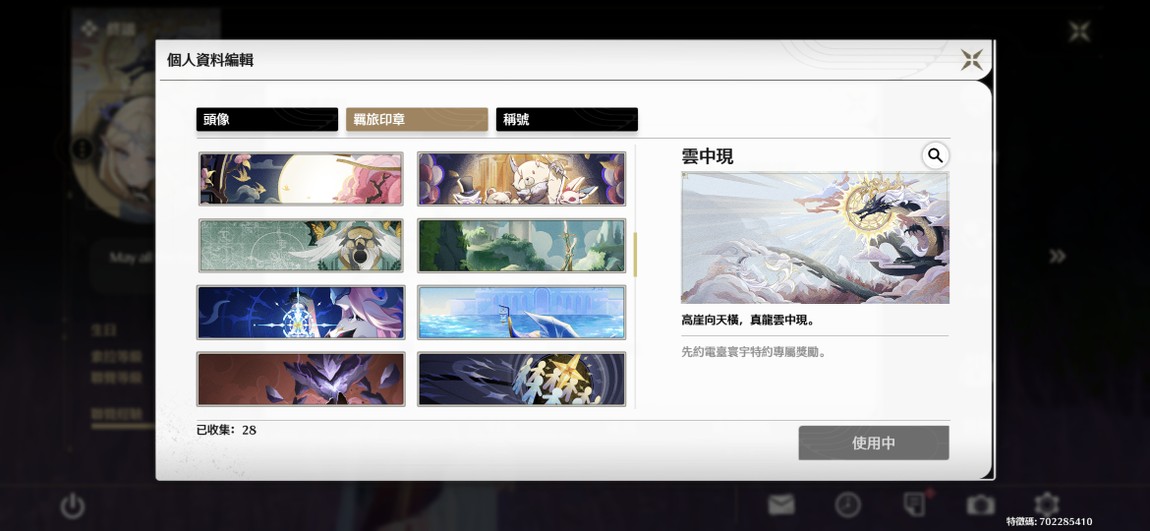The height and width of the screenshot is (531, 1150).
Task: Select the ocean and whale stamp
Action: tap(521, 312)
